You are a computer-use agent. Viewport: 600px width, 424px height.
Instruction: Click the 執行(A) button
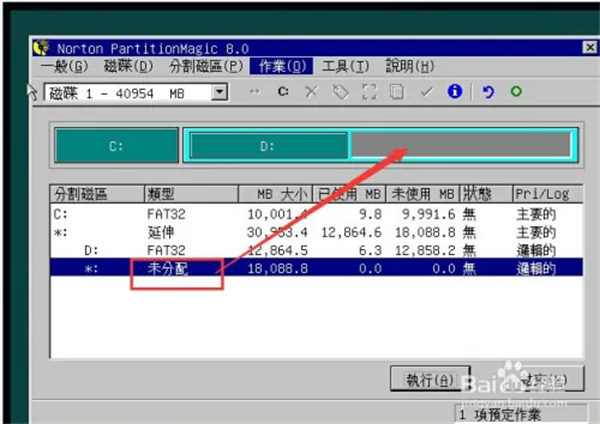[x=430, y=379]
